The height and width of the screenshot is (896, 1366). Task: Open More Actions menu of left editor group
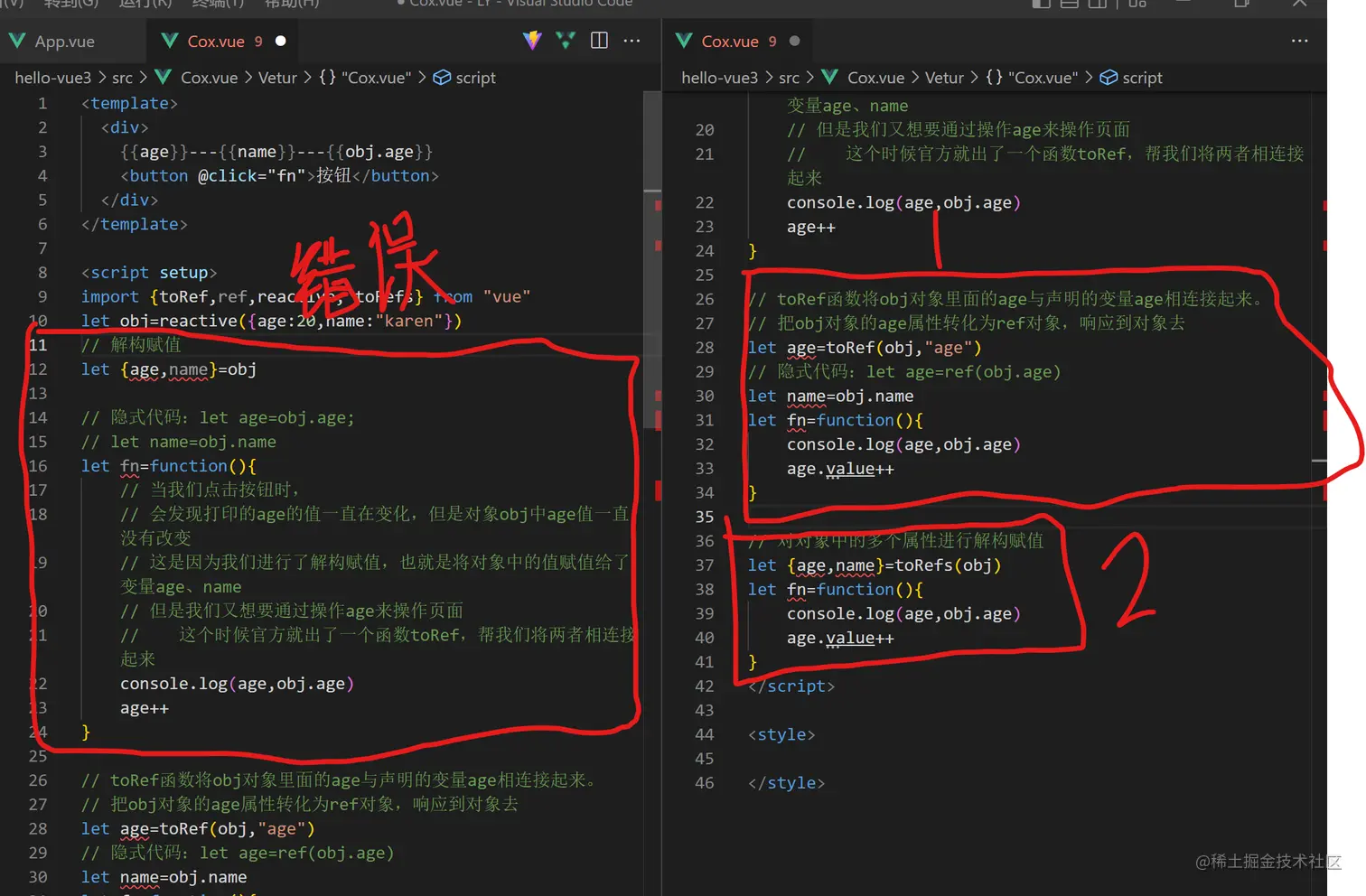coord(632,41)
